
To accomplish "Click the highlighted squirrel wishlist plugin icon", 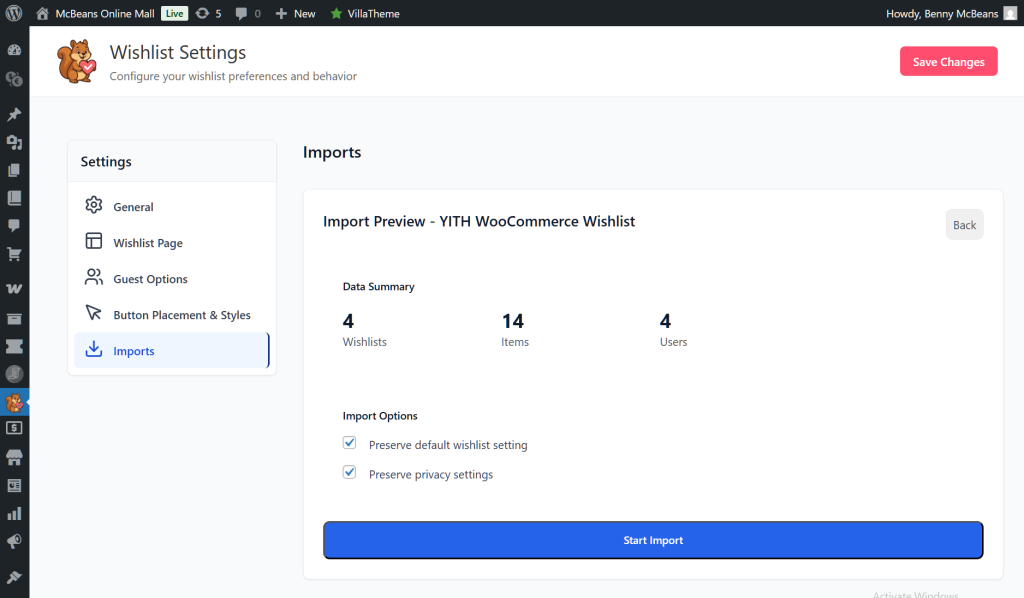I will pos(14,402).
